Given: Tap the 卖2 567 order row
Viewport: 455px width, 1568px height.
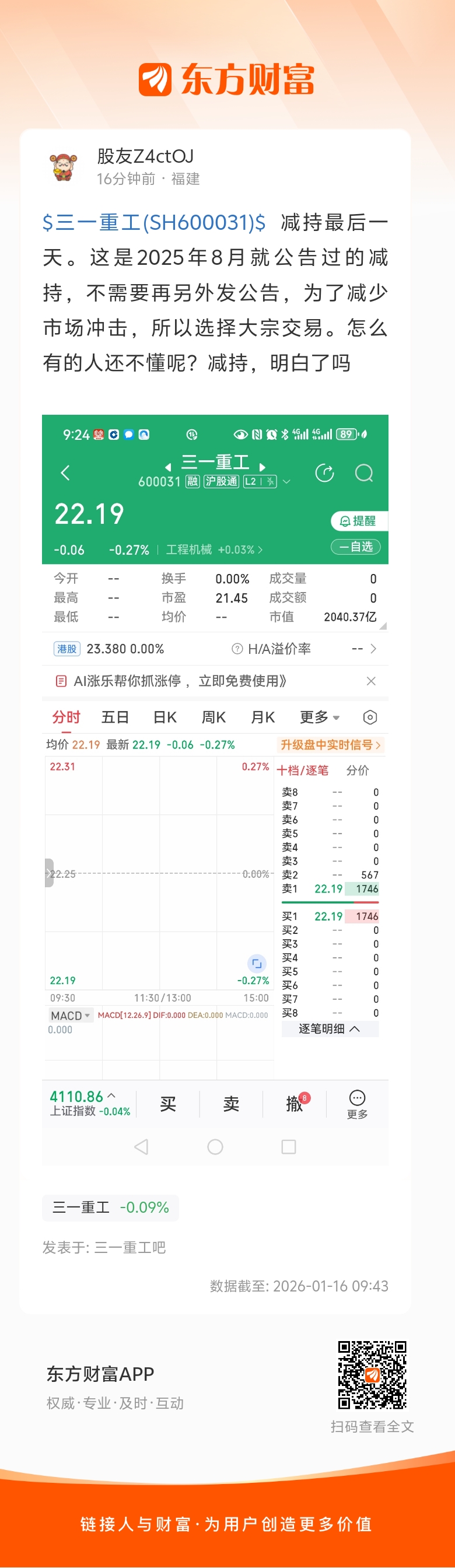Looking at the screenshot, I should (x=330, y=876).
